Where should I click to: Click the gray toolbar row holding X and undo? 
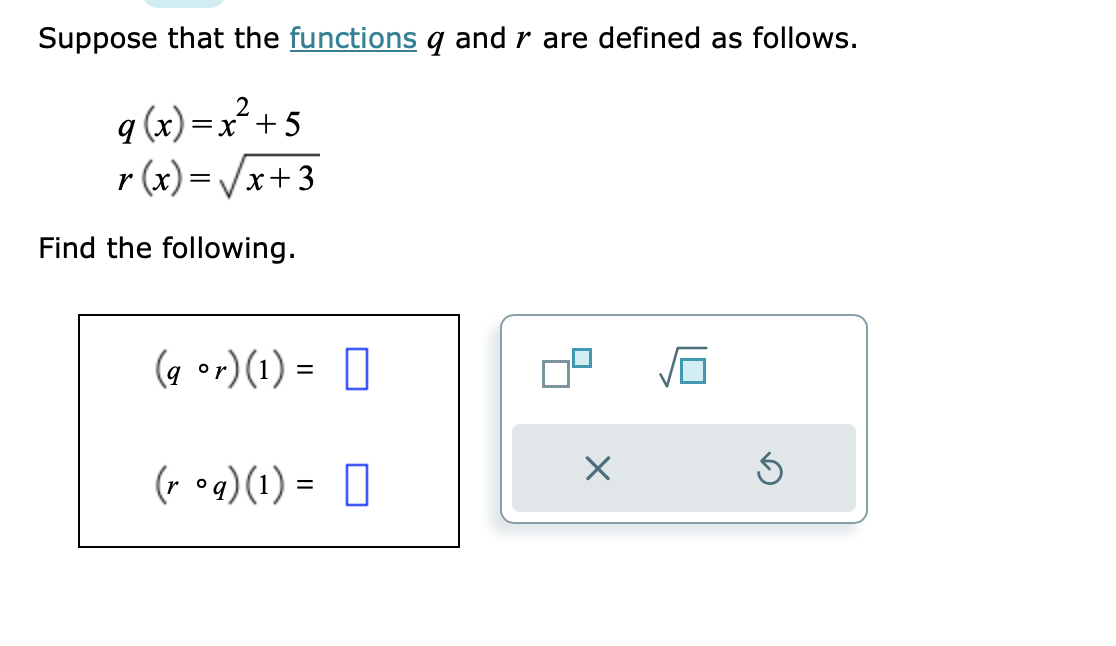(x=684, y=468)
